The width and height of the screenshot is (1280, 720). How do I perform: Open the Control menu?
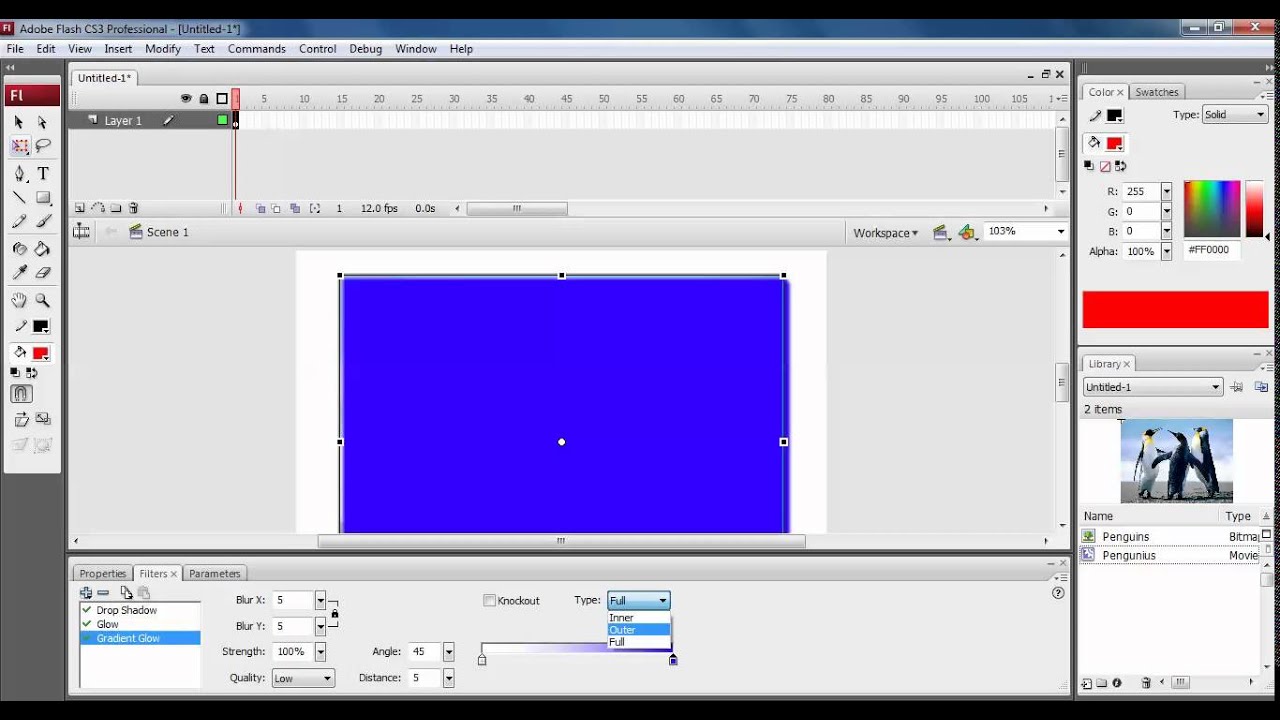click(x=317, y=48)
